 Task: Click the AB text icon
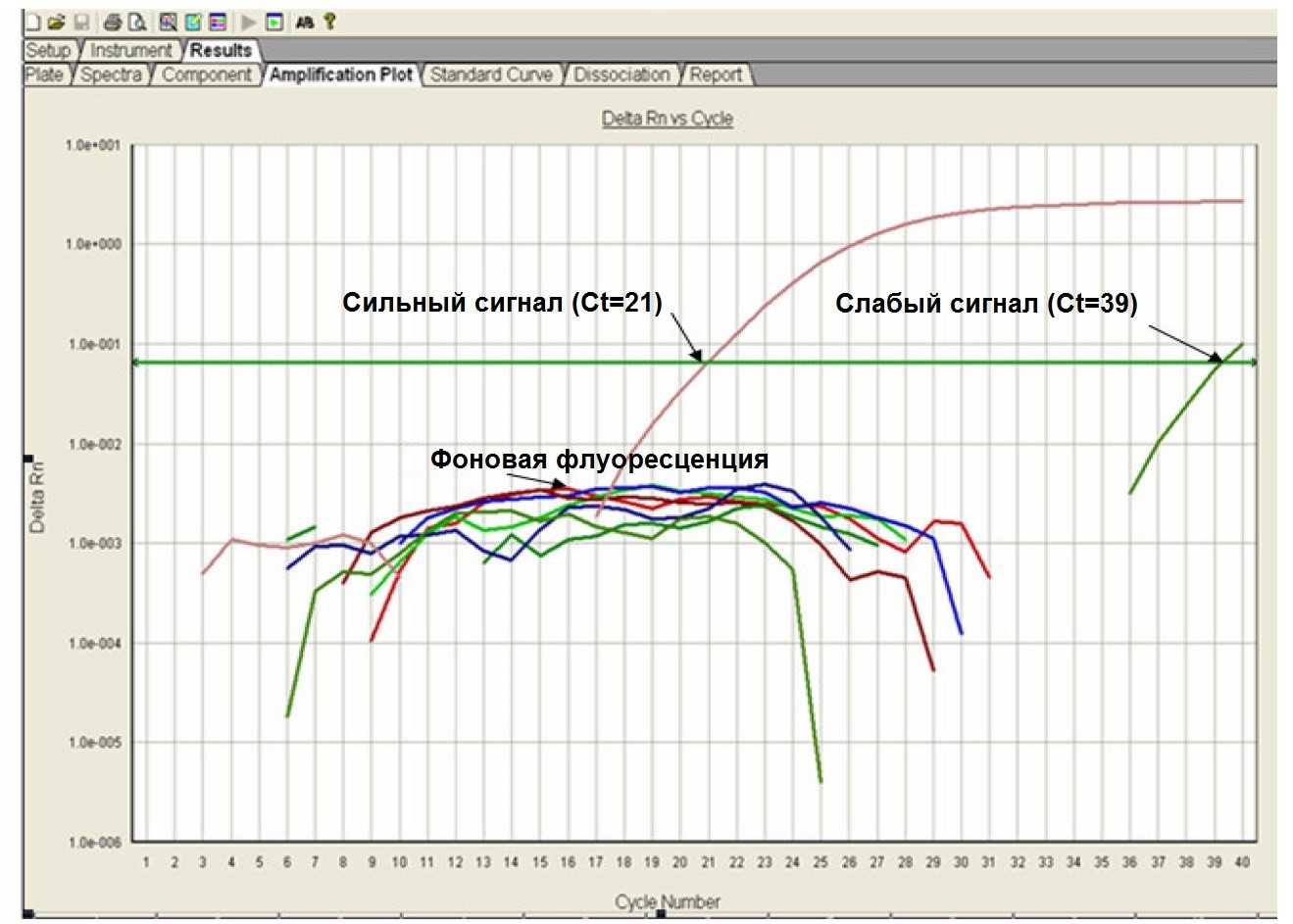tap(305, 22)
